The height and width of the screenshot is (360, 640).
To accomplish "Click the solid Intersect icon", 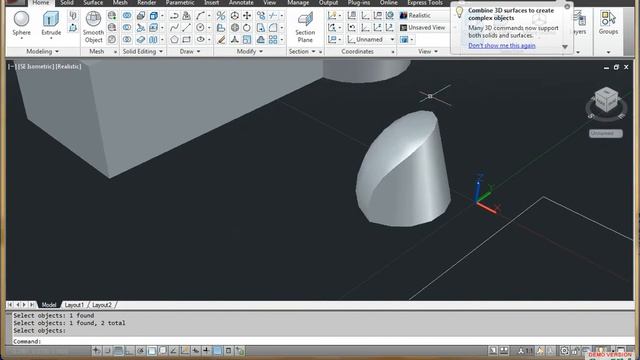I will 127,39.
